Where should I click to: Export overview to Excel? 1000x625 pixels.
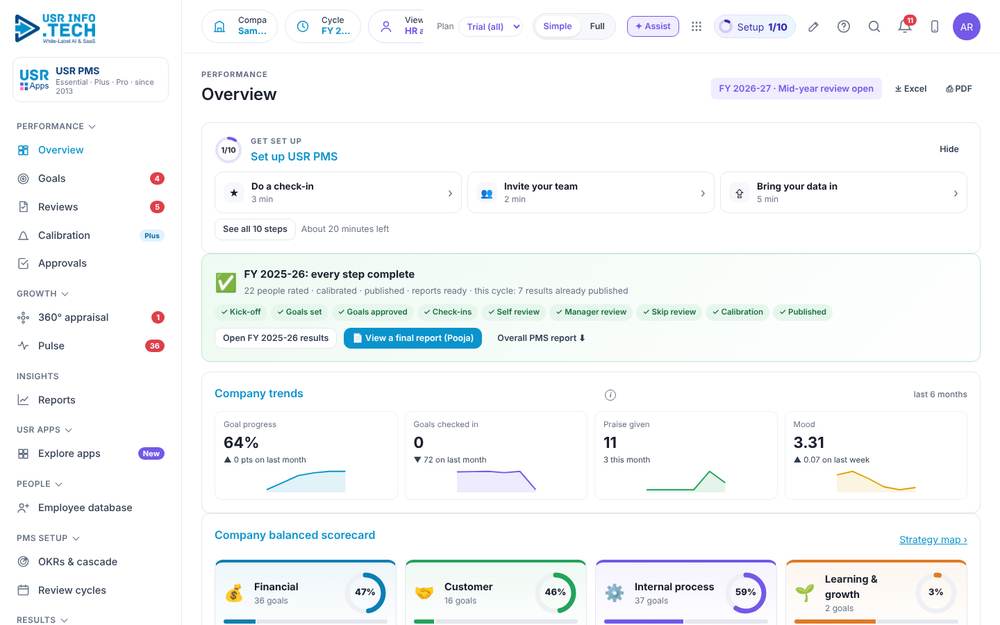pos(911,89)
